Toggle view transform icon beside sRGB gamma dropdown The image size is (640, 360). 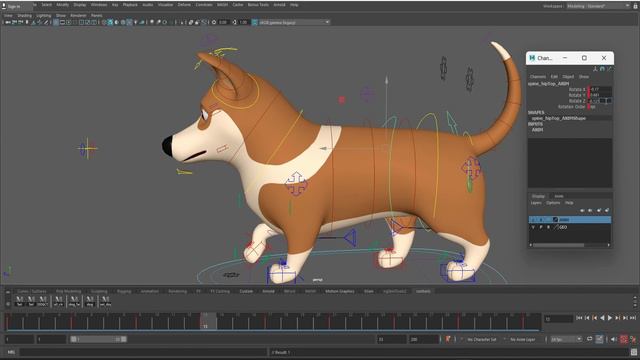click(x=254, y=22)
